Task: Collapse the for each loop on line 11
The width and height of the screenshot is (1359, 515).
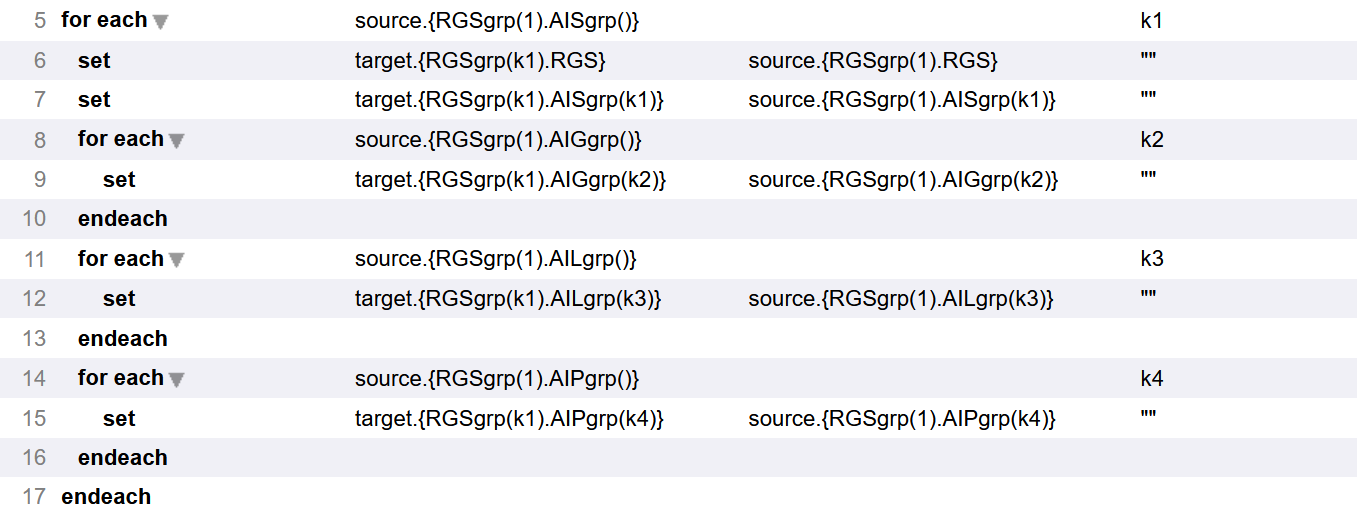Action: coord(177,260)
